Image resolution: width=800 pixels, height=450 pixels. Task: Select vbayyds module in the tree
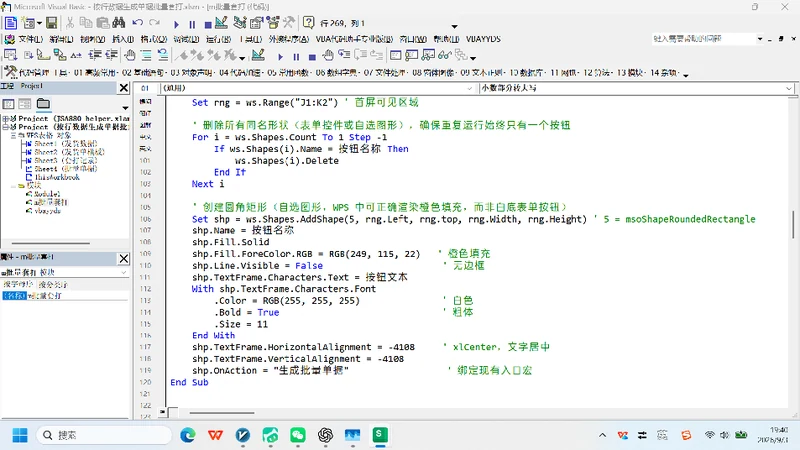[x=47, y=210]
